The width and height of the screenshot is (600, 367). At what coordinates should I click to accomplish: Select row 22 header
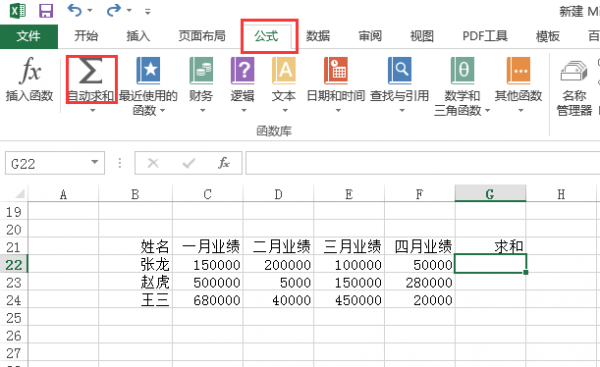coord(14,264)
